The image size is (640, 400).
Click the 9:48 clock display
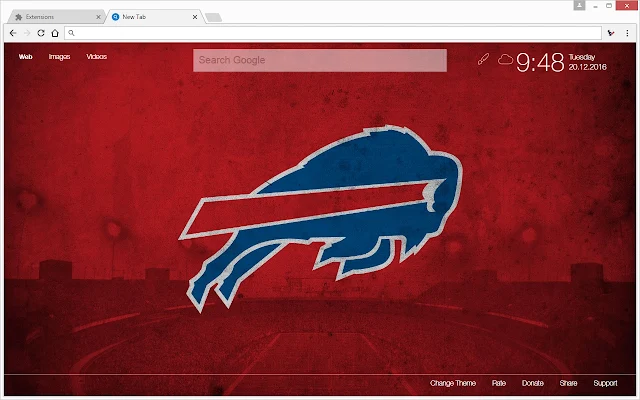coord(540,62)
